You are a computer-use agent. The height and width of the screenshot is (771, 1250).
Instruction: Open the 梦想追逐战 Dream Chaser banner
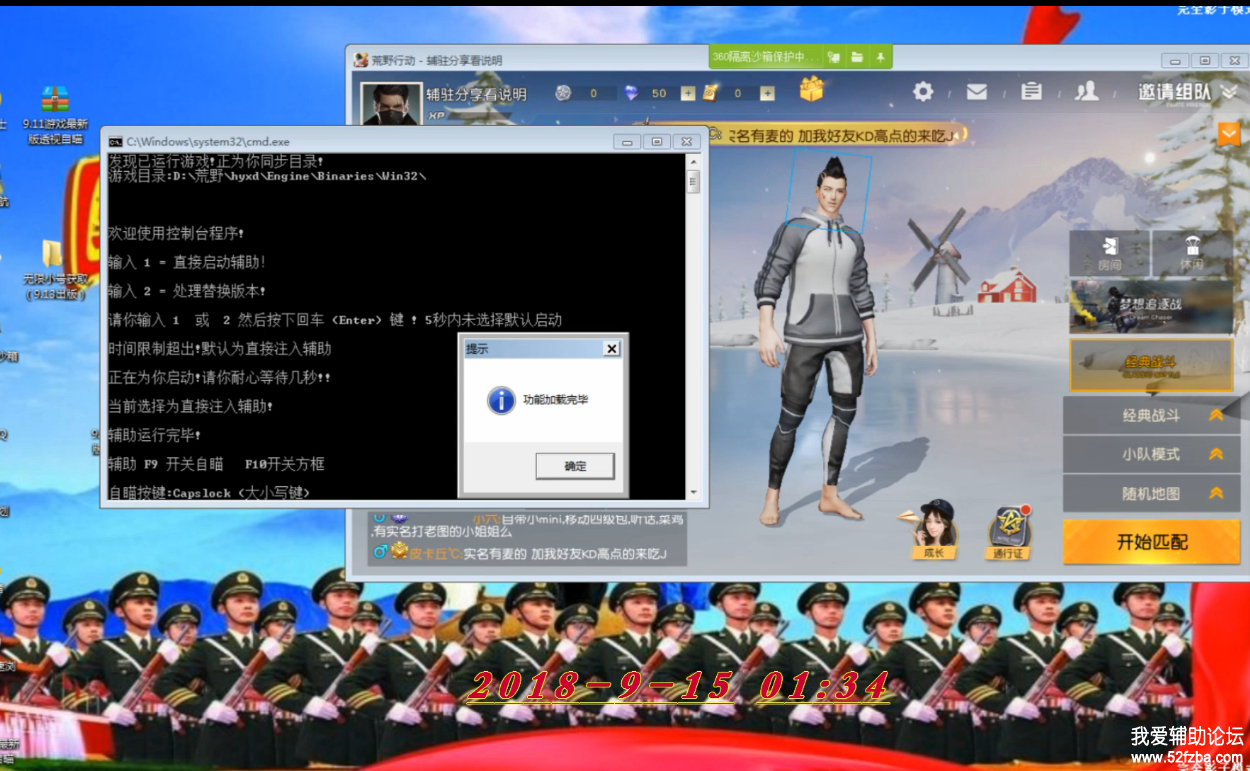(x=1151, y=306)
